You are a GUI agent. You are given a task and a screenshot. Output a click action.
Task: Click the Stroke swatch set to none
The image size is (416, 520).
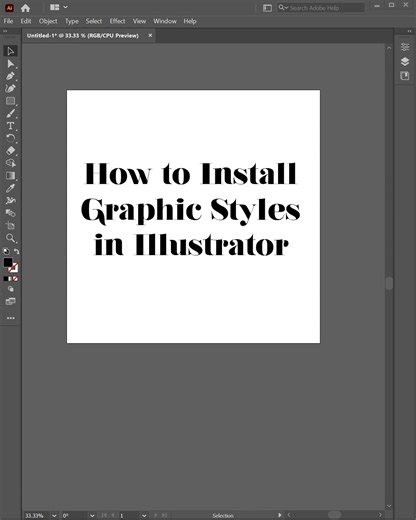(x=13, y=267)
